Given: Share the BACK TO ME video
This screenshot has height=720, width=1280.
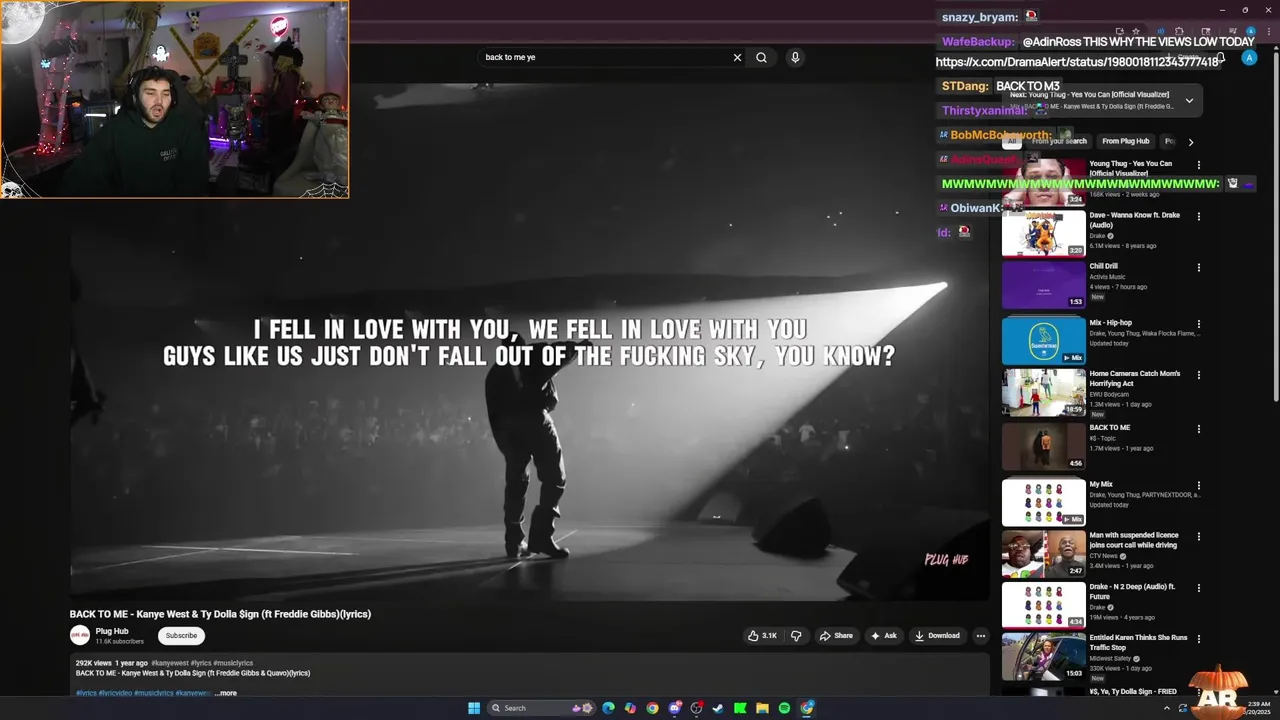Looking at the screenshot, I should (x=836, y=635).
